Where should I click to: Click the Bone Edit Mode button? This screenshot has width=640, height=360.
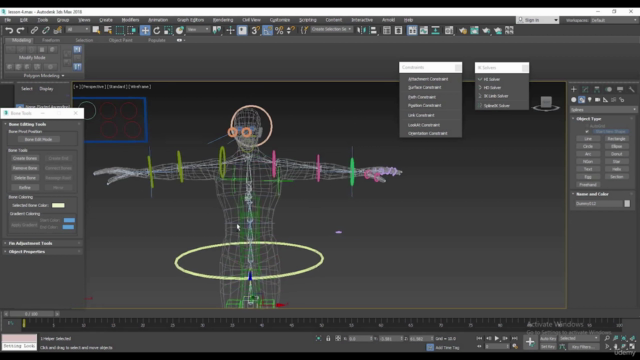pos(38,140)
